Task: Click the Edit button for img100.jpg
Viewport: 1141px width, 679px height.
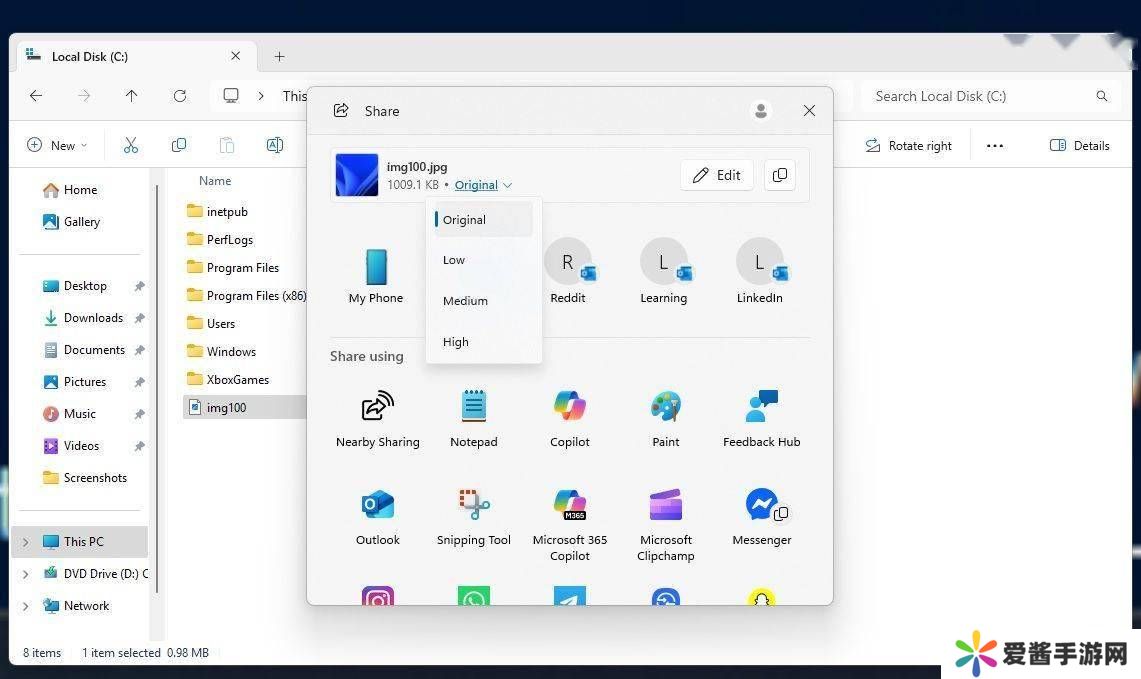Action: (717, 175)
